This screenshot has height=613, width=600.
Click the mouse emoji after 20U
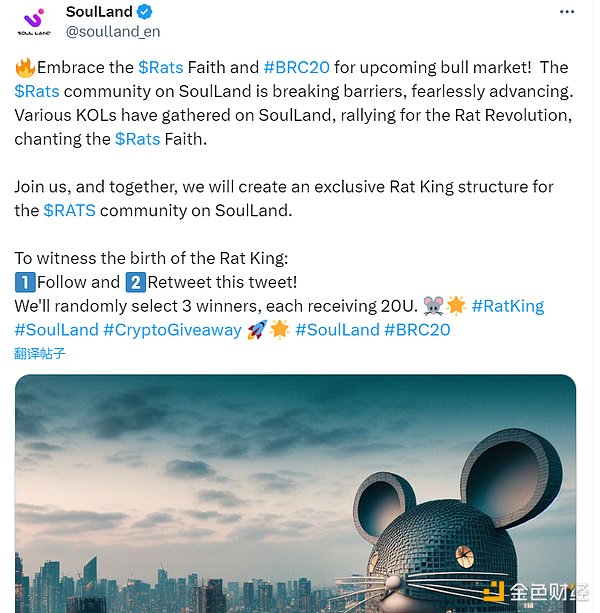[433, 306]
